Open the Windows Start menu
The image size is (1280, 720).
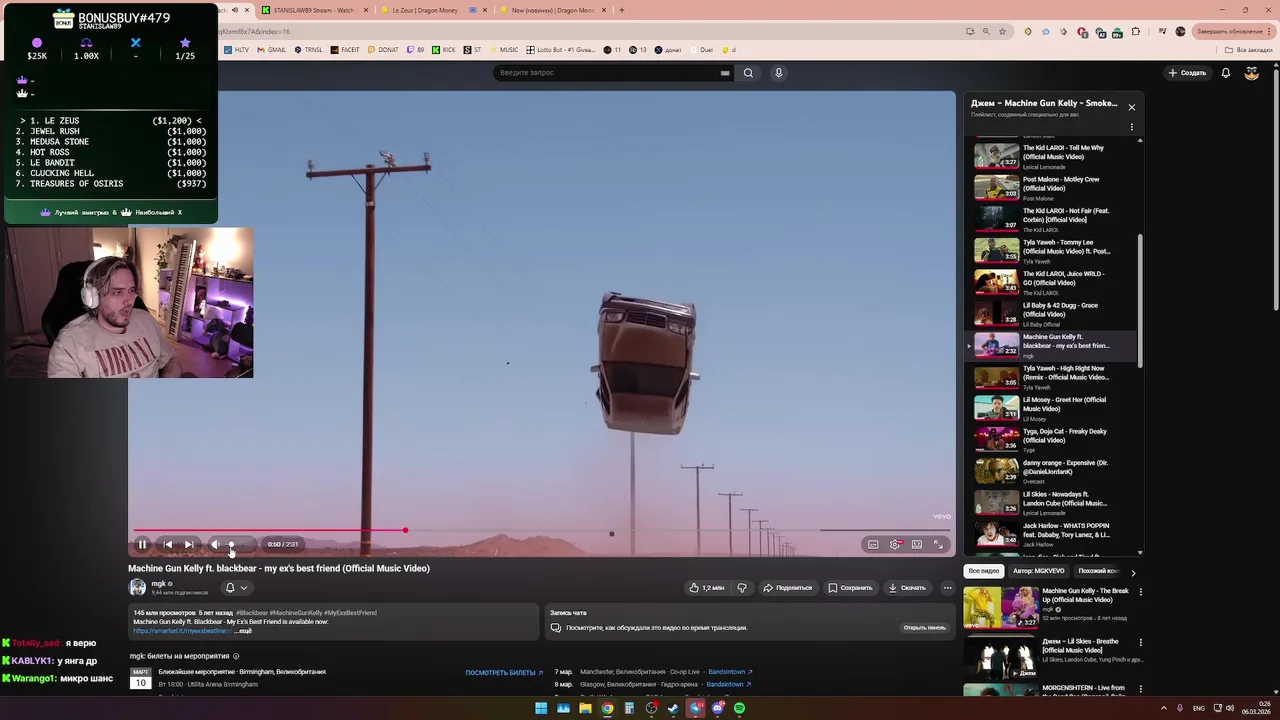541,708
